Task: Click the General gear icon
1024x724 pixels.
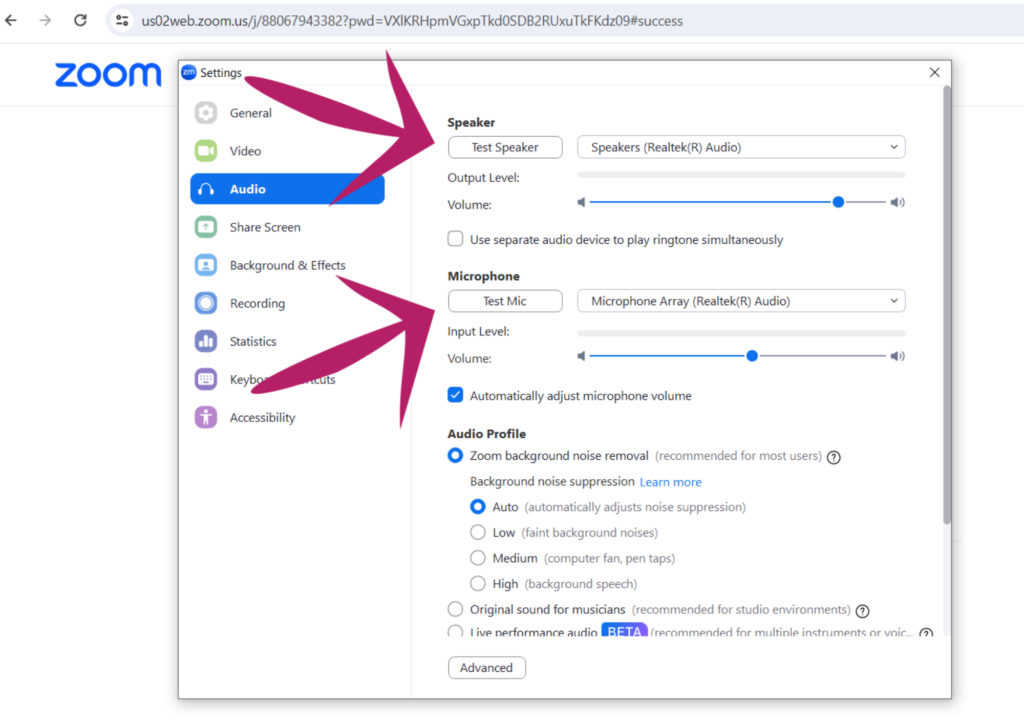Action: (206, 113)
